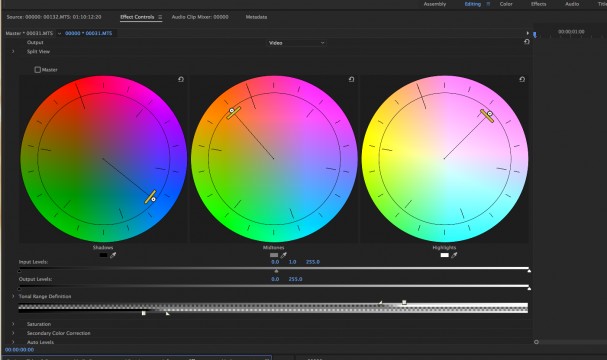Expand the Saturation section
Screen dimensions: 607x360
point(13,324)
